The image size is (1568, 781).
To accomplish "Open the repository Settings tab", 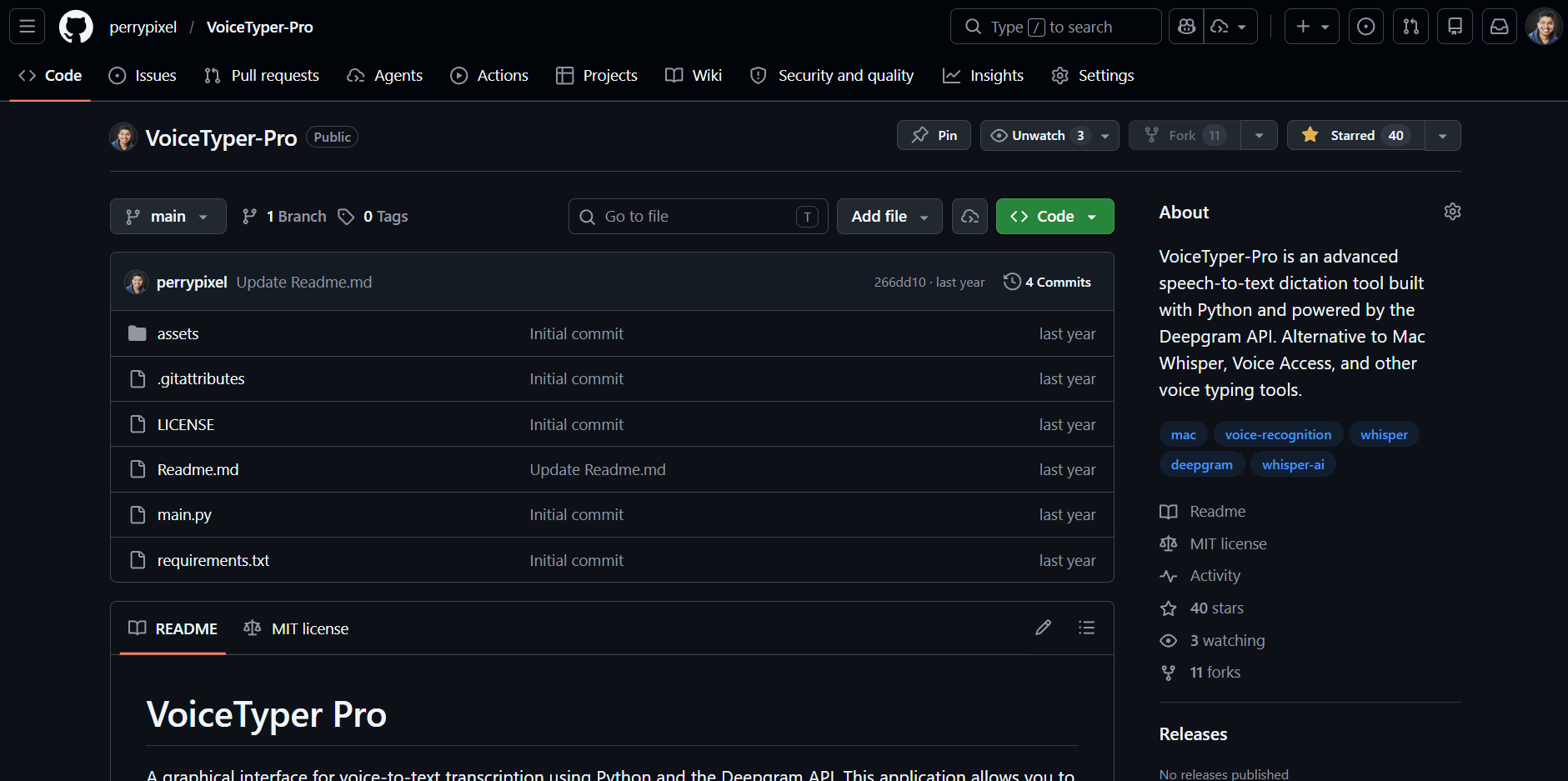I will coord(1093,76).
